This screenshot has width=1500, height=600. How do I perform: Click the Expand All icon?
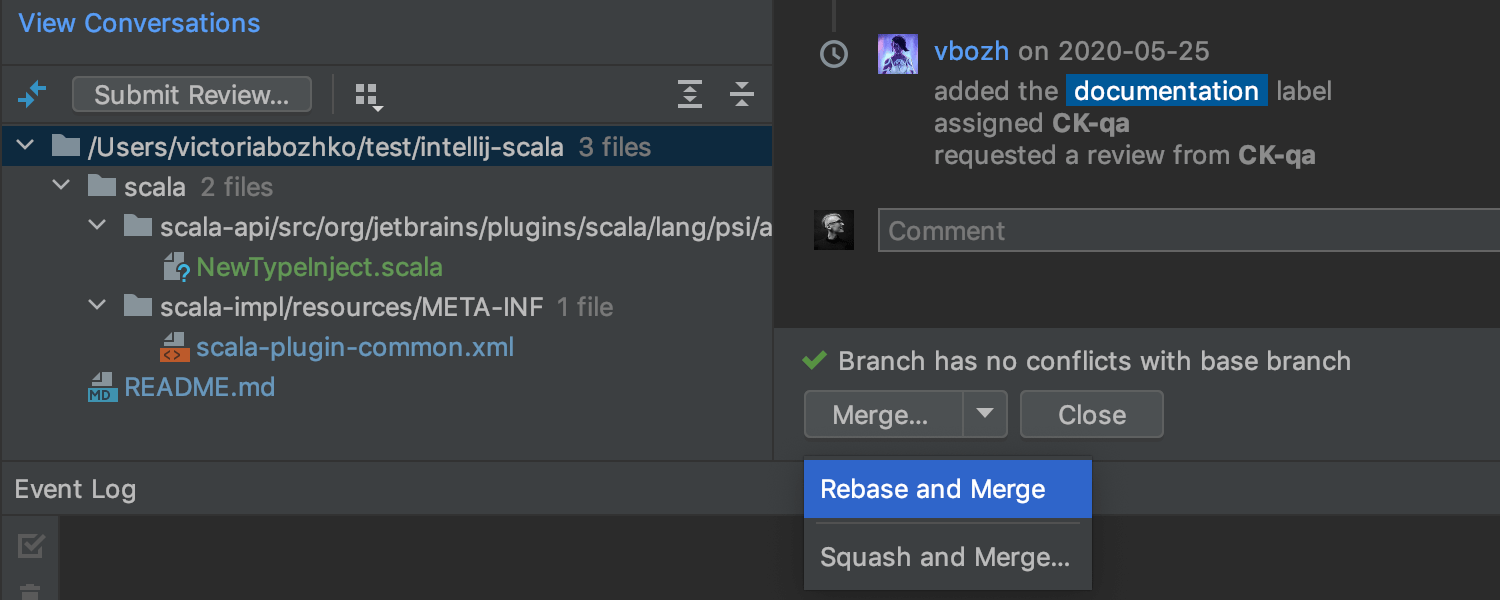tap(690, 95)
